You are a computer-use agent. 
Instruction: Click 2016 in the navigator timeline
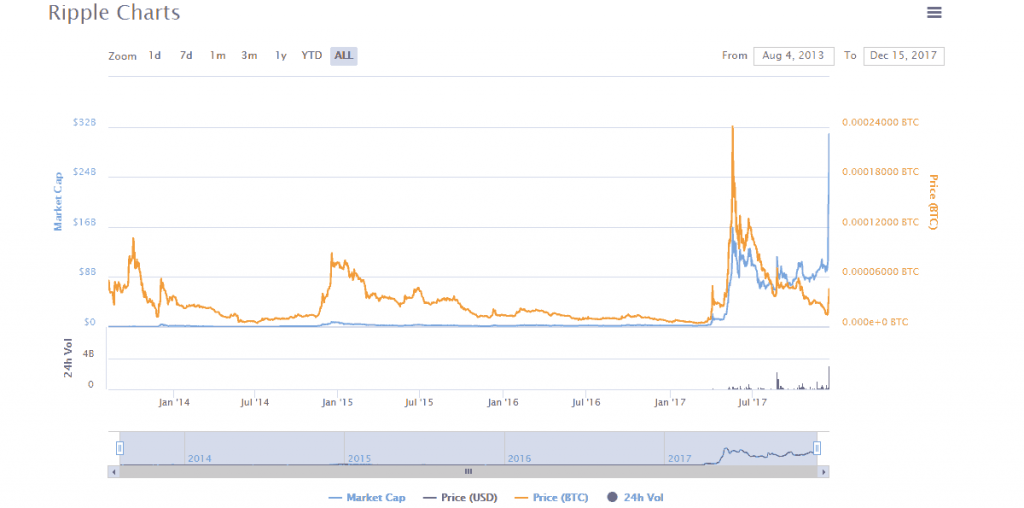(520, 459)
